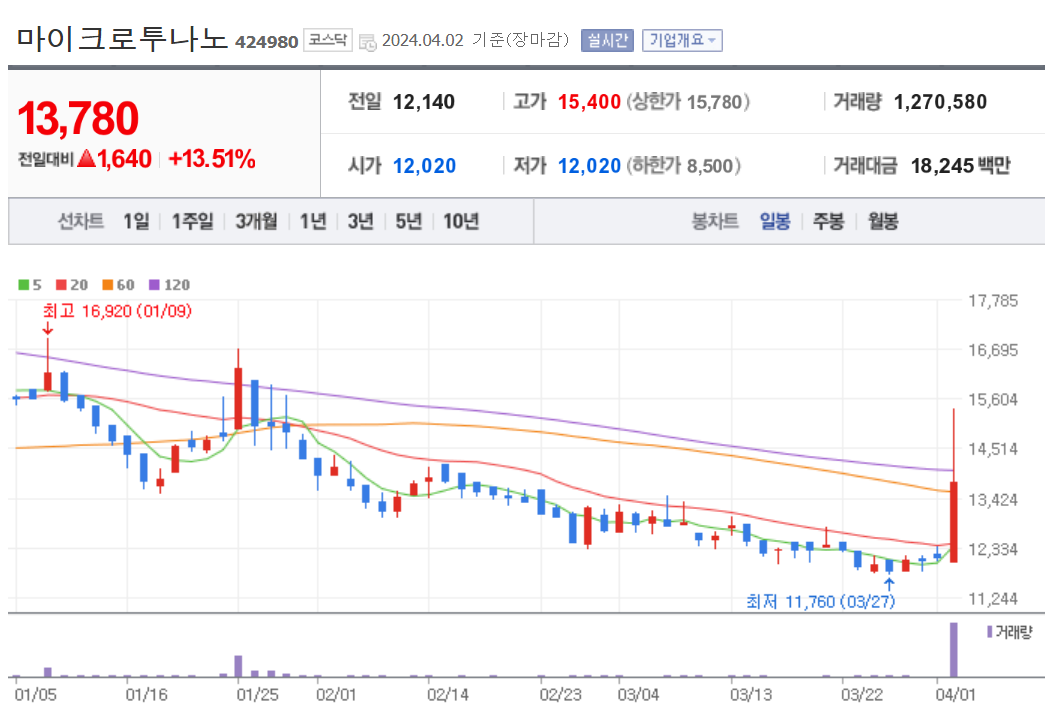The width and height of the screenshot is (1045, 719).
Task: Click the 거래량 value 1,270,580
Action: [x=940, y=102]
